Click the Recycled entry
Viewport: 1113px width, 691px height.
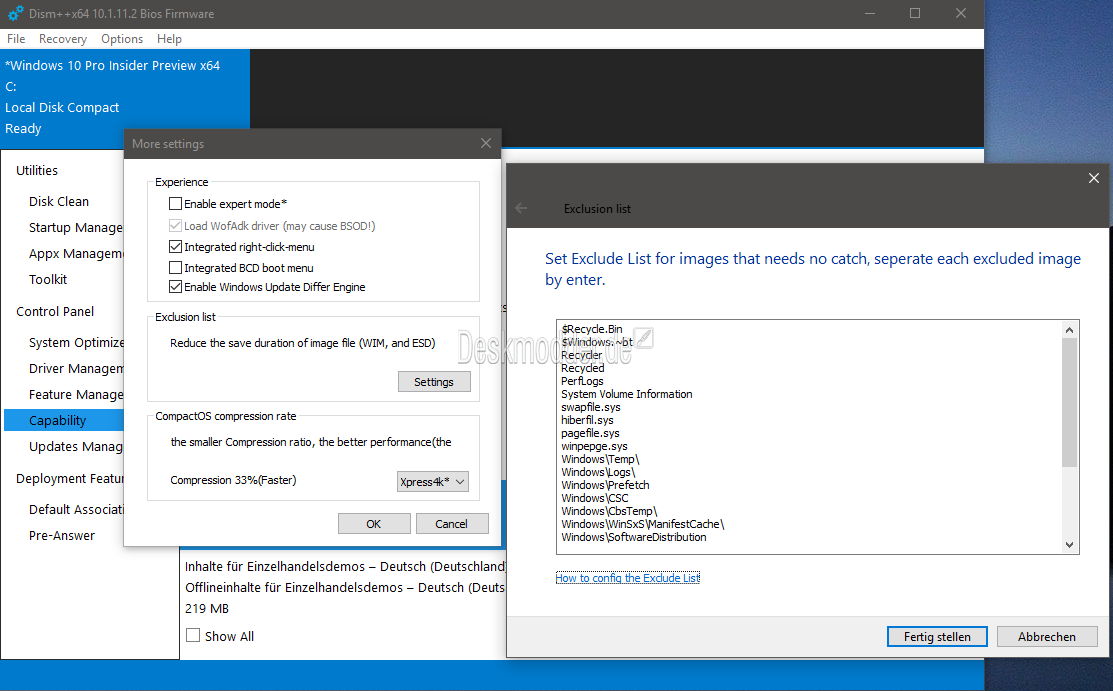pos(583,368)
